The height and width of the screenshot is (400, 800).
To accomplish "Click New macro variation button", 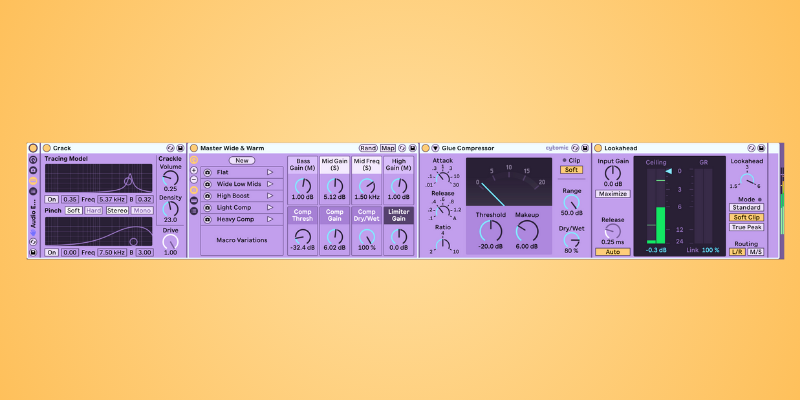I will (x=242, y=161).
